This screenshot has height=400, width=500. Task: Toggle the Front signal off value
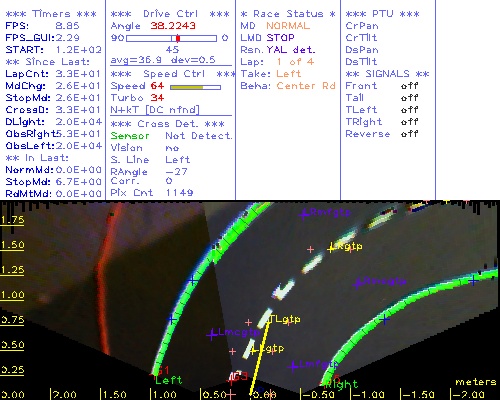click(x=410, y=86)
